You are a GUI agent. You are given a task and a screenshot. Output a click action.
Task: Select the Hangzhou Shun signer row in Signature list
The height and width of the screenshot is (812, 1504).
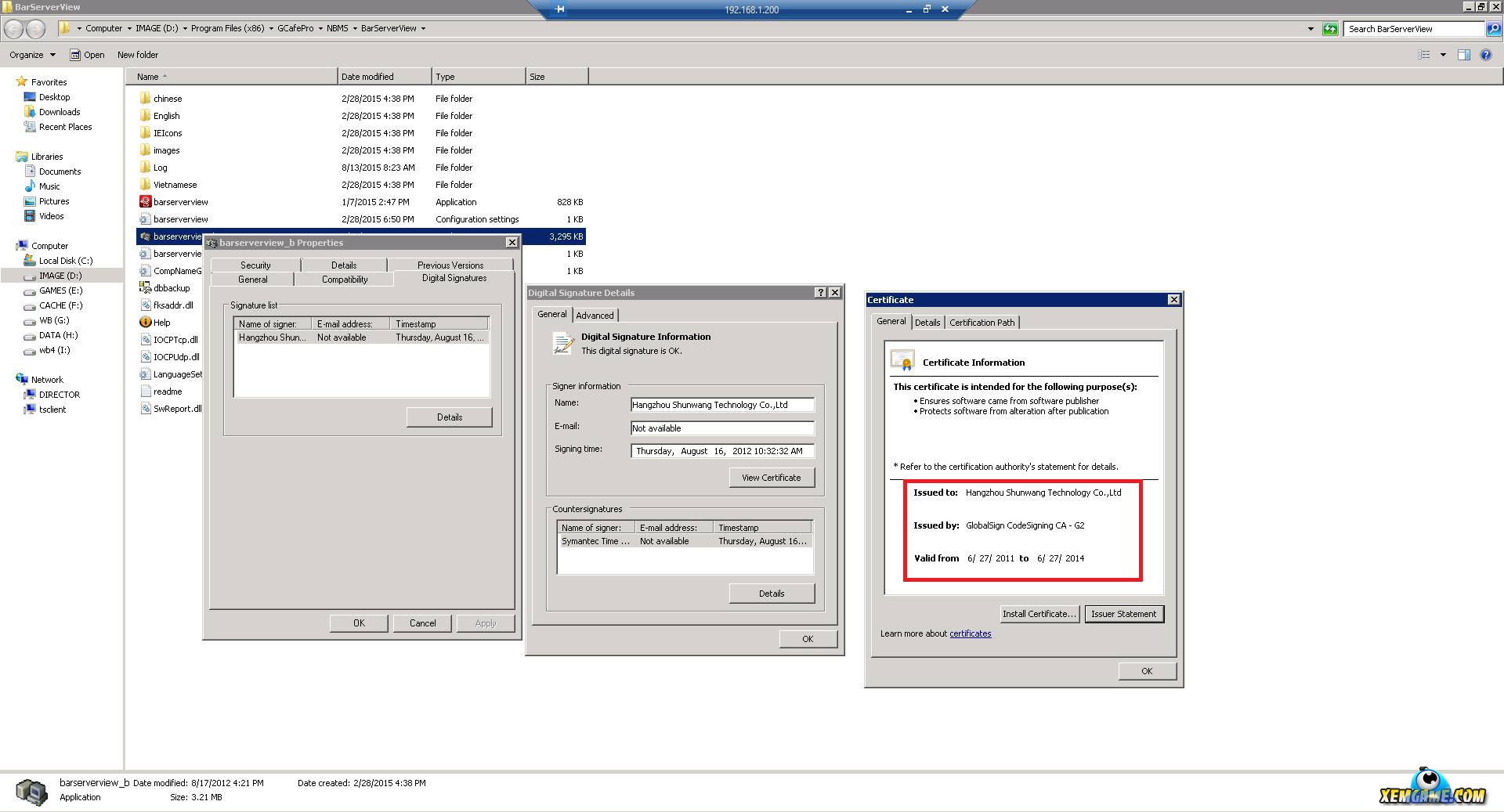(x=361, y=337)
